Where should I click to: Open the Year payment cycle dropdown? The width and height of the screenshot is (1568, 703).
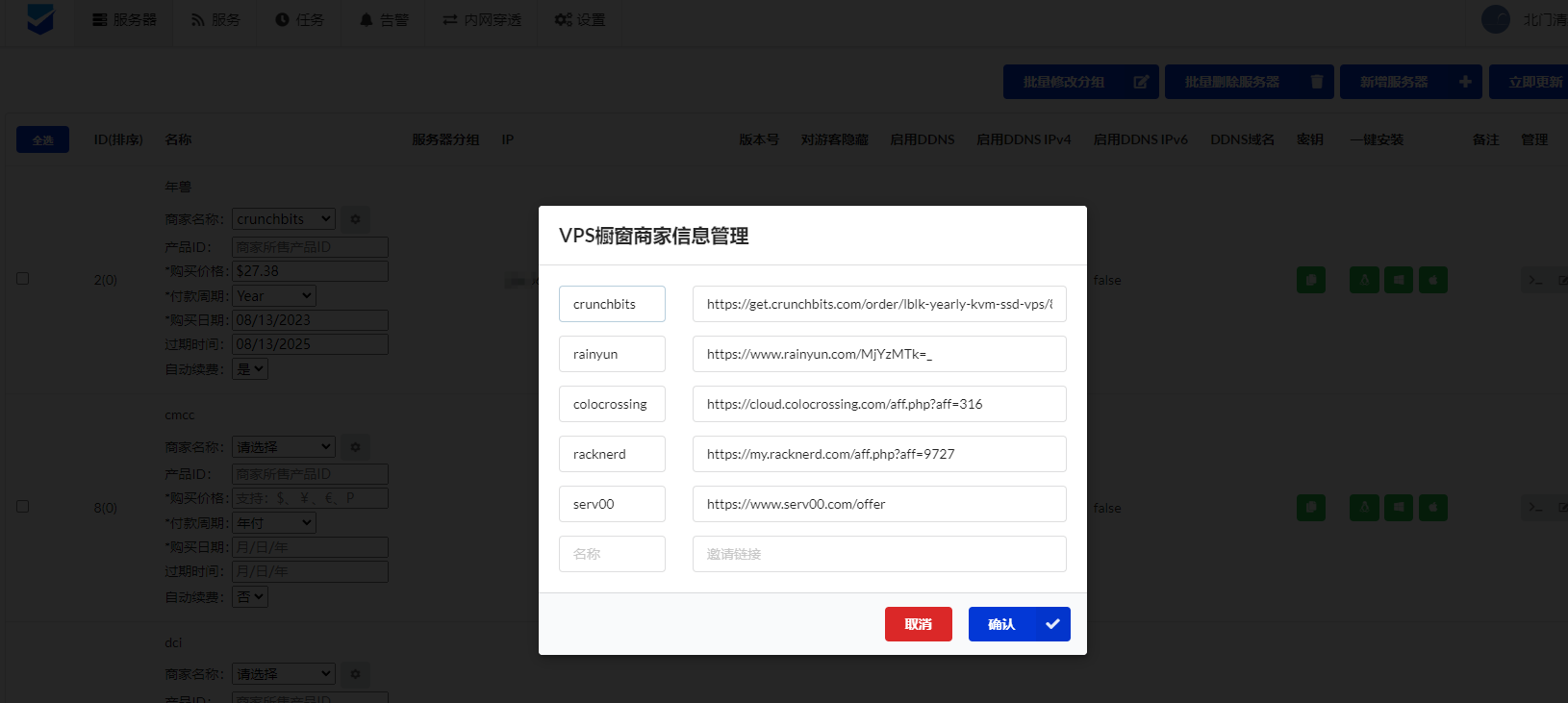(x=274, y=296)
